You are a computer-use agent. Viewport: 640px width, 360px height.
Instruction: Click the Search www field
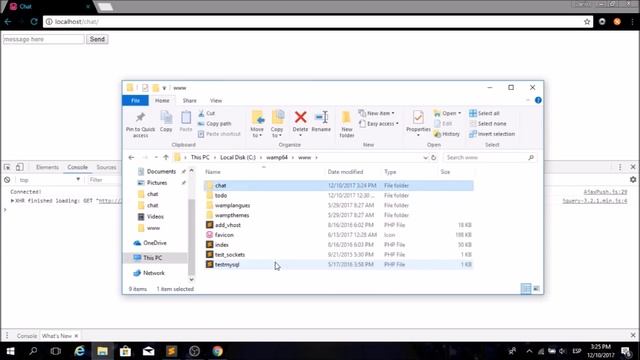pyautogui.click(x=489, y=158)
